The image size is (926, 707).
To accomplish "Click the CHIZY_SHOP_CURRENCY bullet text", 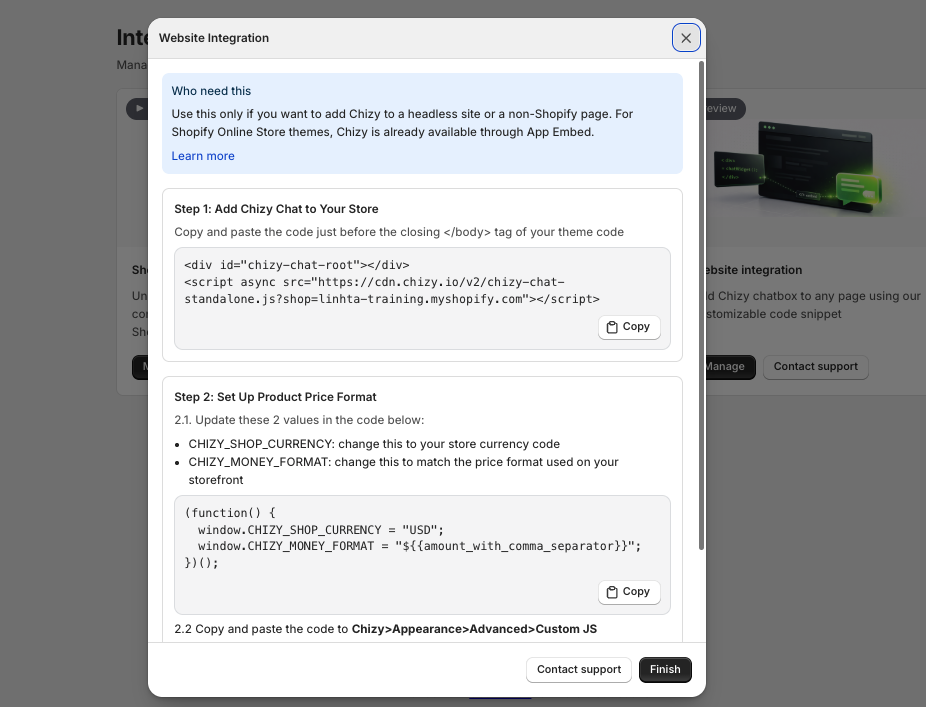I will [x=374, y=444].
